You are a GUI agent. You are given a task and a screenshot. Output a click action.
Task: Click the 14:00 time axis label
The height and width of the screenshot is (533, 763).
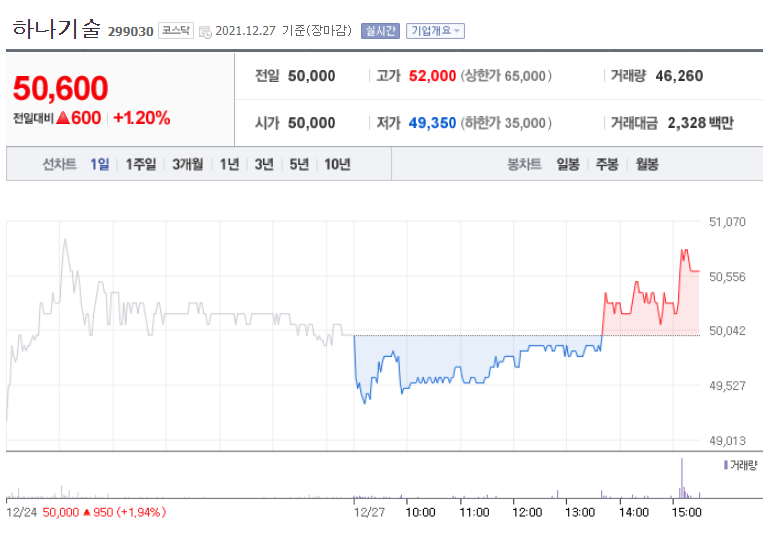(634, 512)
